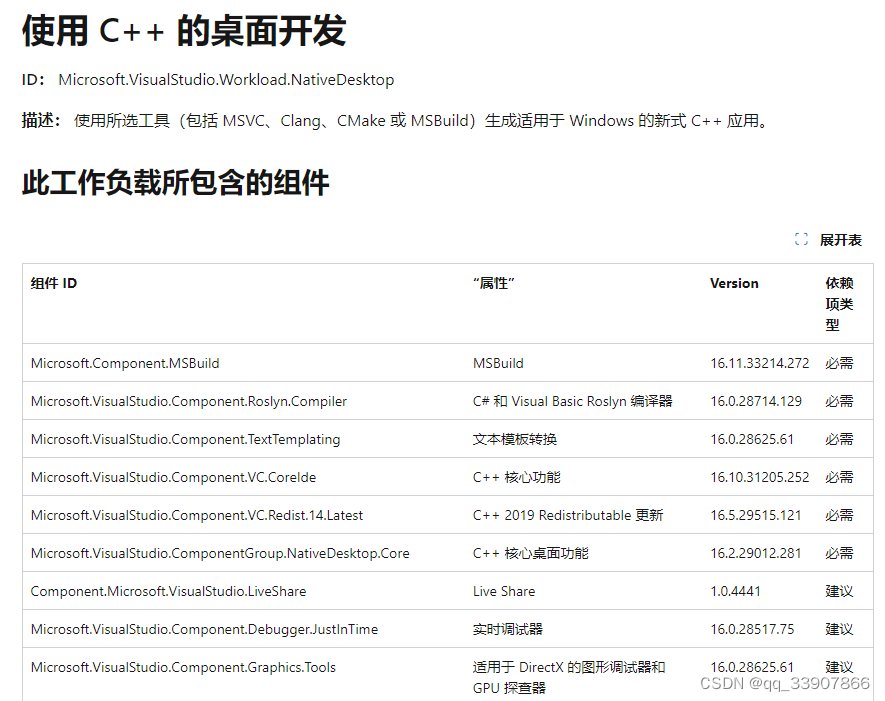
Task: Select the heading 使用 C++ 的桌面开发
Action: [184, 30]
